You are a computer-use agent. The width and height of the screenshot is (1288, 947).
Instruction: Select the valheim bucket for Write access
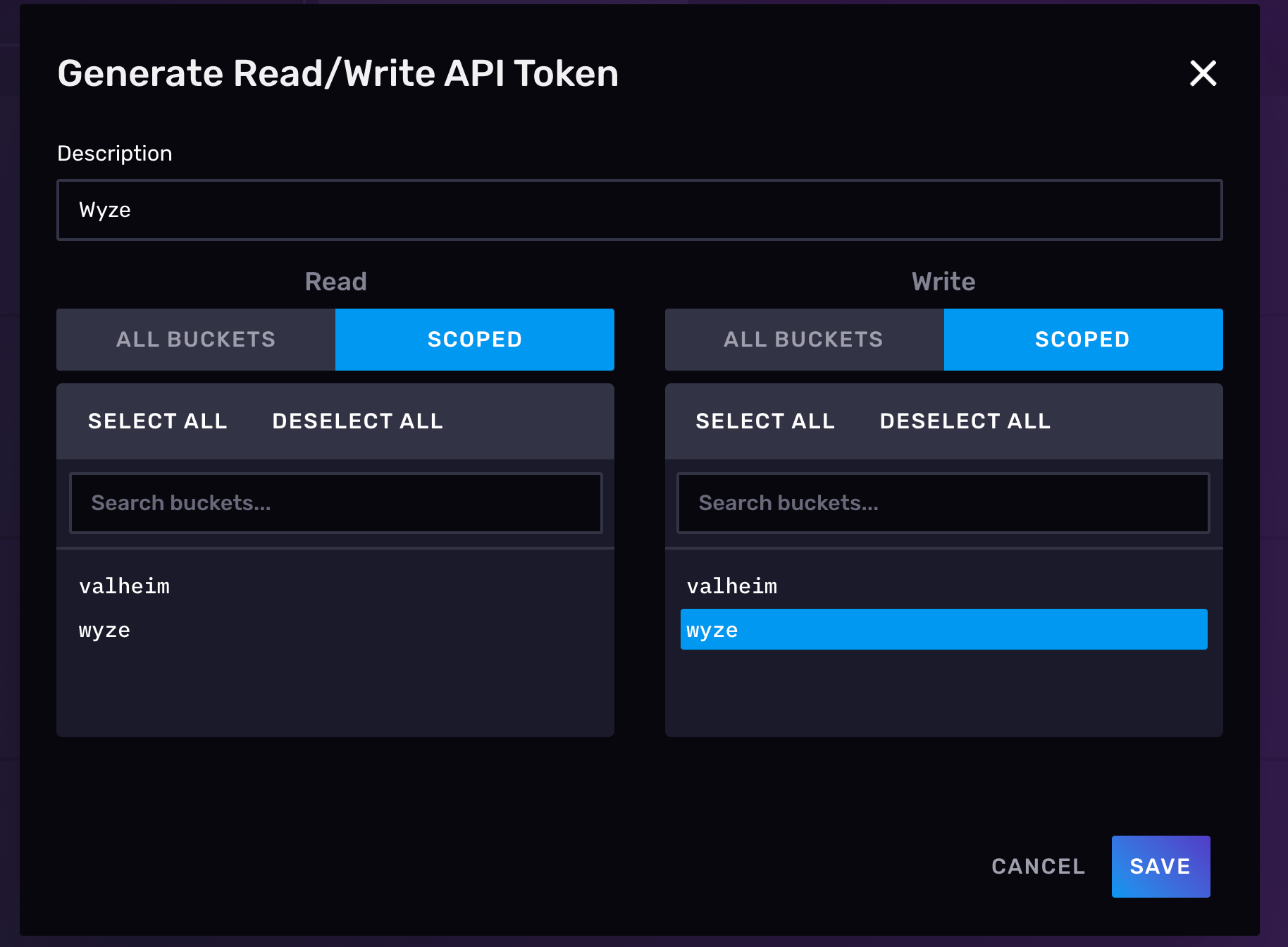click(x=732, y=586)
